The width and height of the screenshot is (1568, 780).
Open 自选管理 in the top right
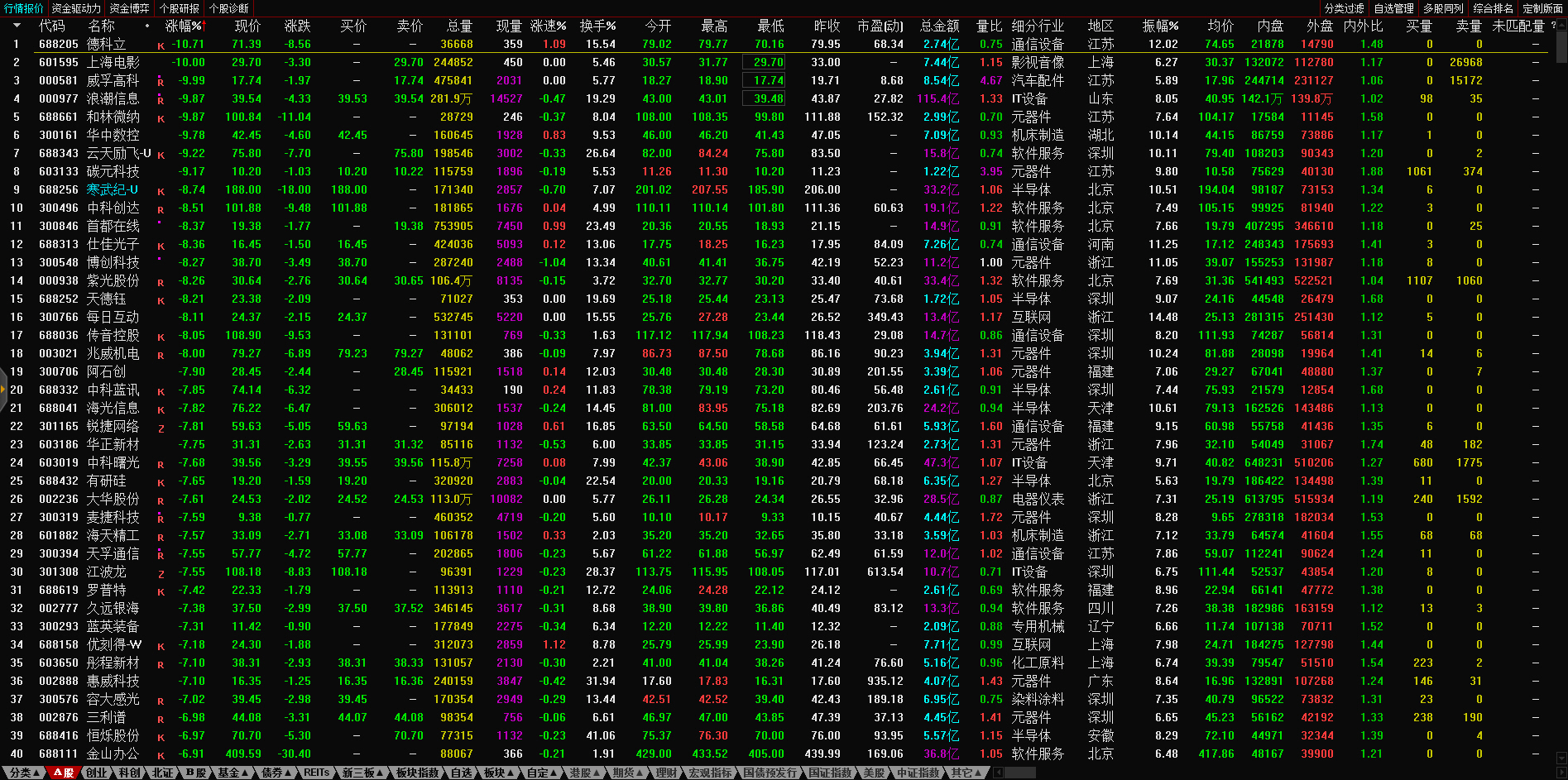[1393, 8]
